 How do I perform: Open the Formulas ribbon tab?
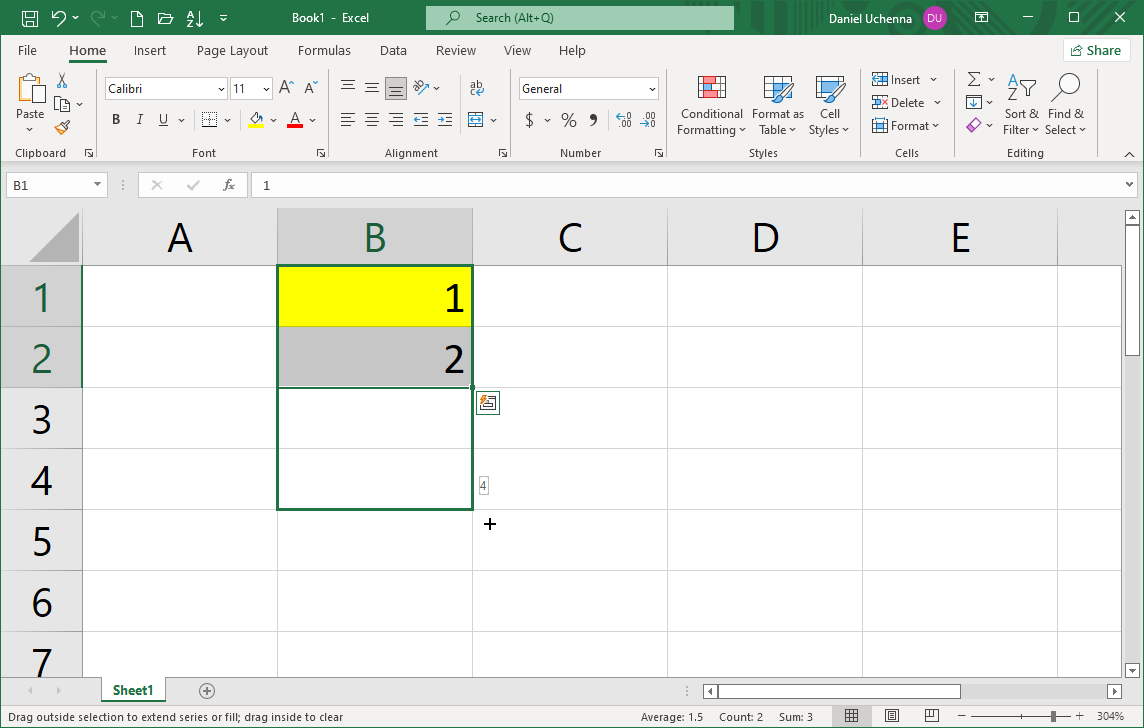click(324, 51)
